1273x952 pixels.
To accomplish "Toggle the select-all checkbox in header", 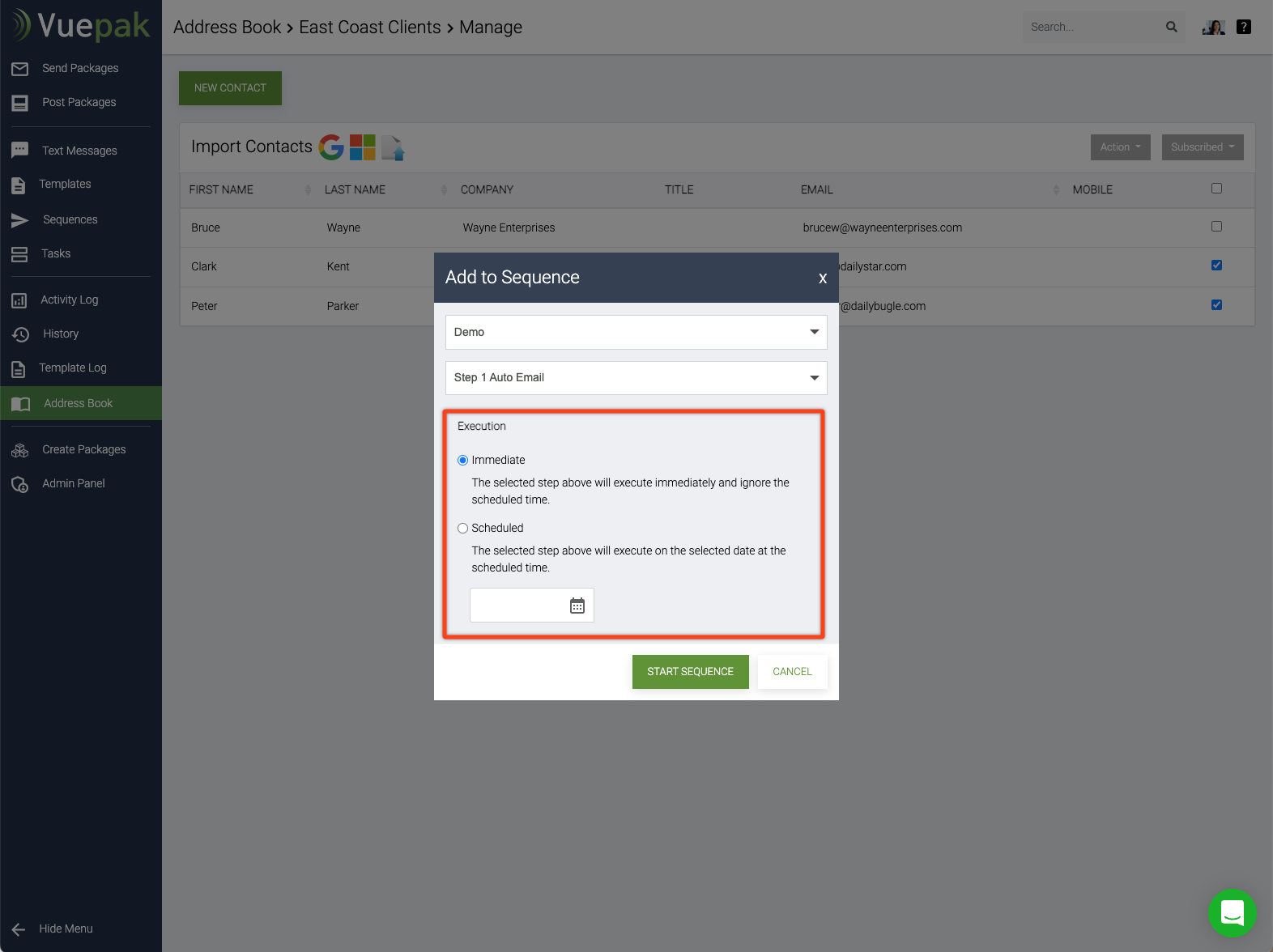I will tap(1216, 189).
